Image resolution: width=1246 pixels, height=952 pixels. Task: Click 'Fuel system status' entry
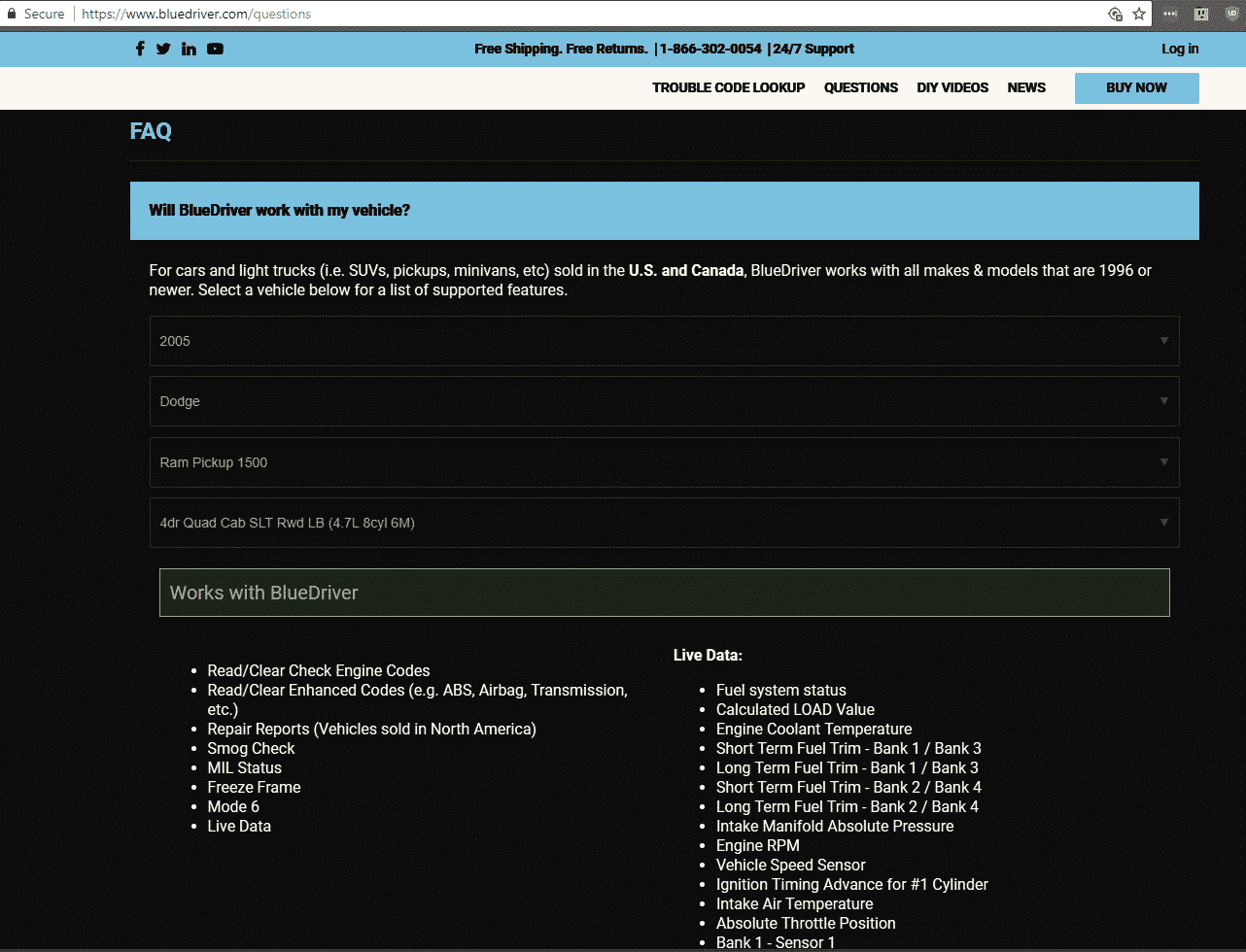pos(781,690)
